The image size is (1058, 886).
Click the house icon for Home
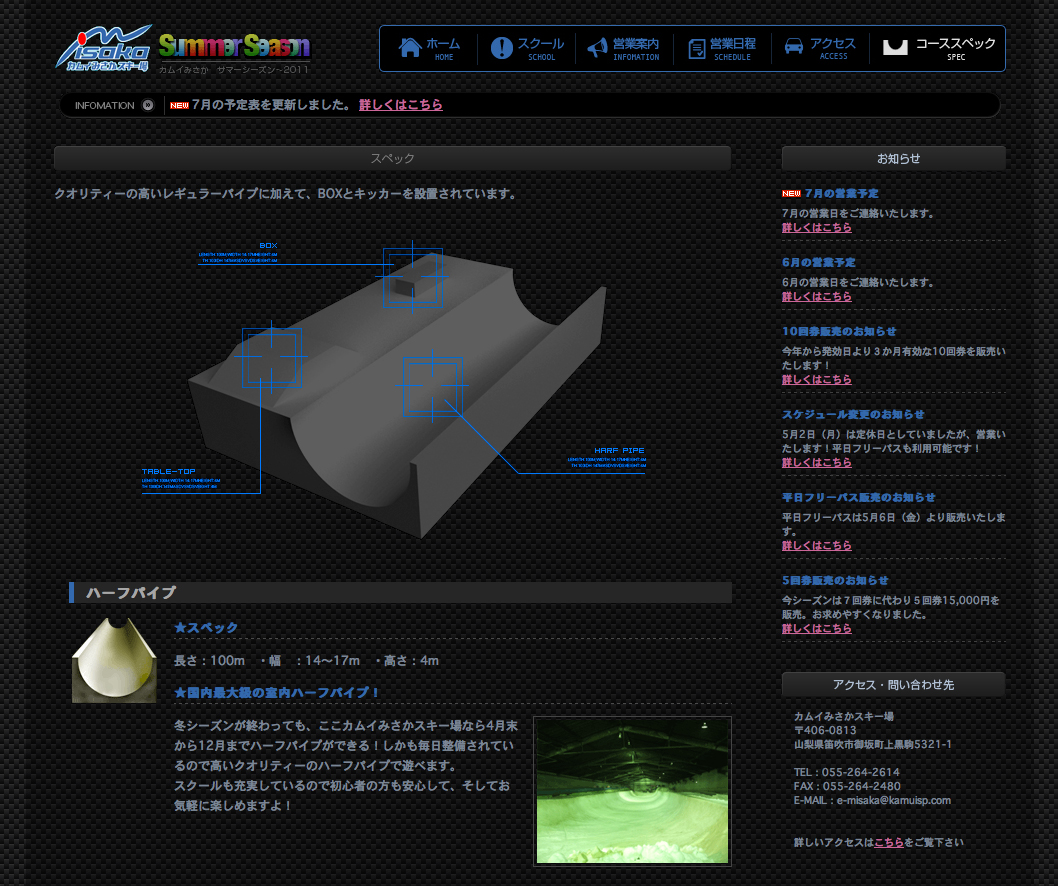pyautogui.click(x=409, y=48)
